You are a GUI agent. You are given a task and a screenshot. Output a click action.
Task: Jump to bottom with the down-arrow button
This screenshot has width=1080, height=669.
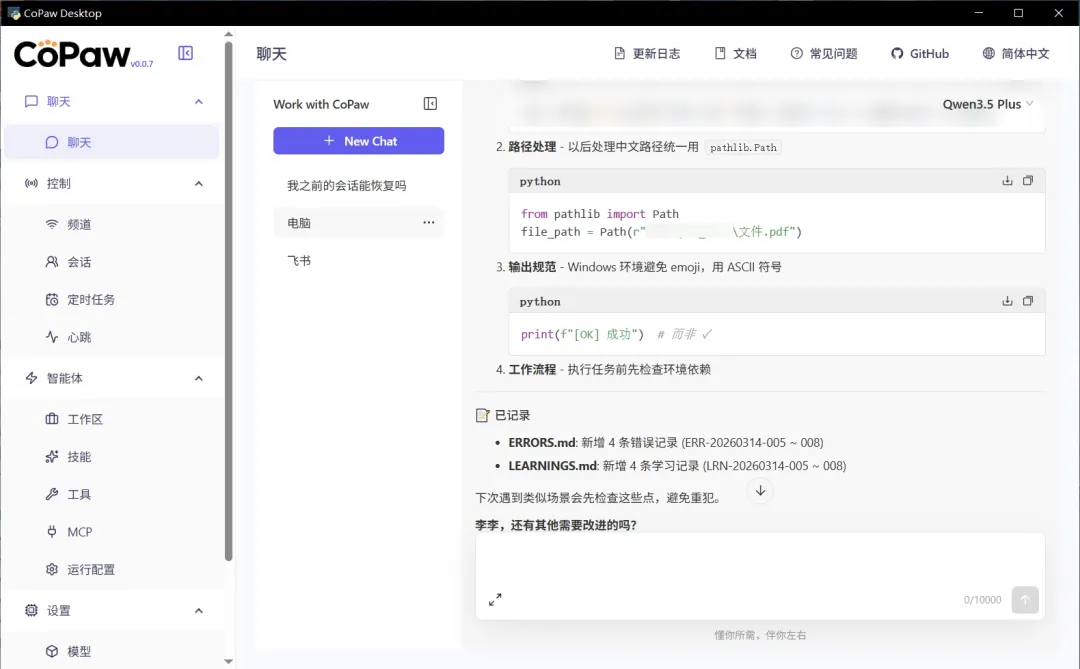pos(760,491)
